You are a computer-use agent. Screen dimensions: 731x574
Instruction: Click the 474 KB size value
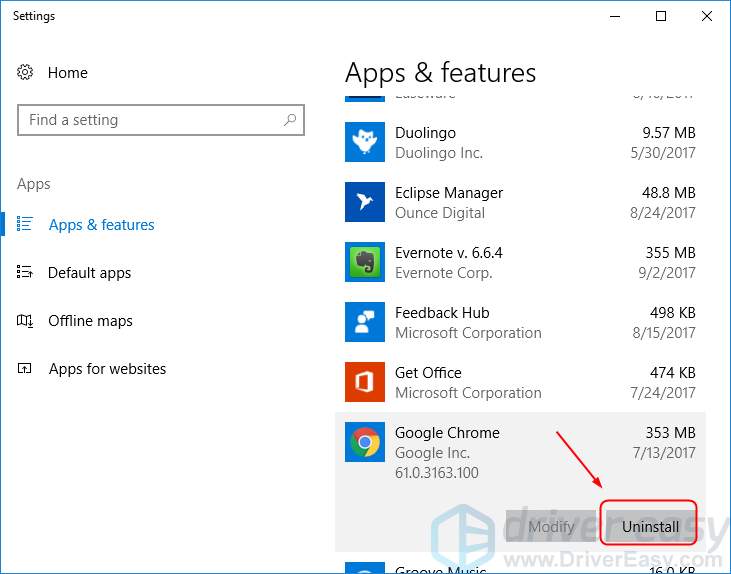click(672, 373)
